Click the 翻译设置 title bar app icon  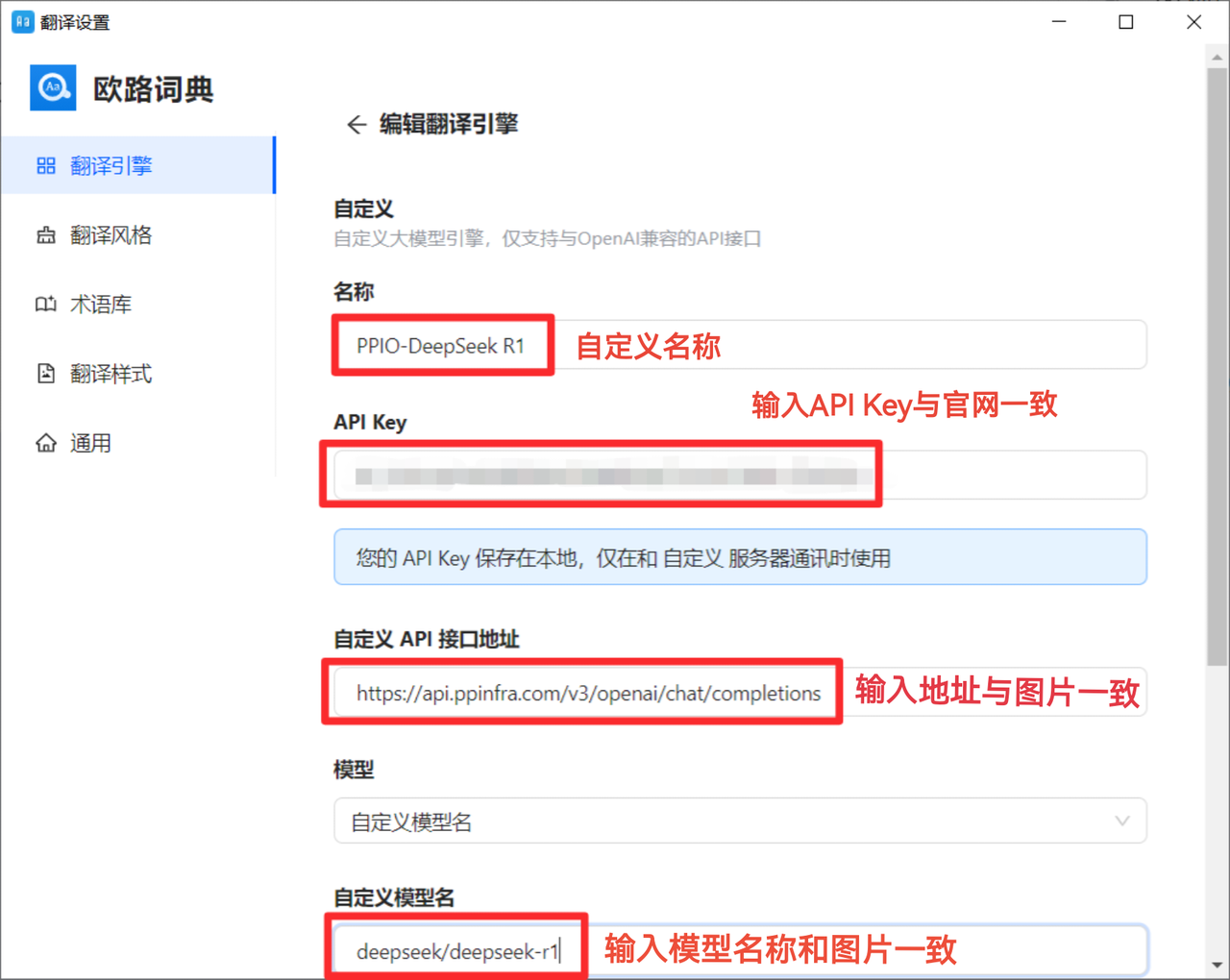tap(22, 21)
